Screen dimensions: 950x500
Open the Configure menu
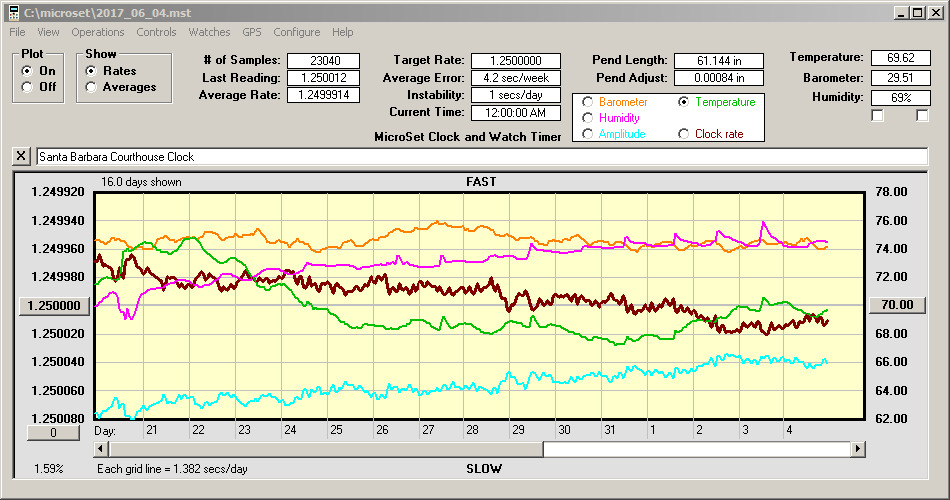296,33
